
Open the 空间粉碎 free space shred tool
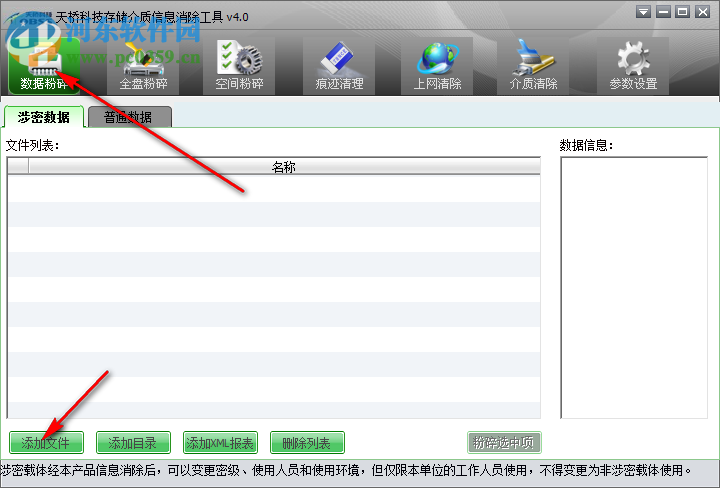coord(239,66)
